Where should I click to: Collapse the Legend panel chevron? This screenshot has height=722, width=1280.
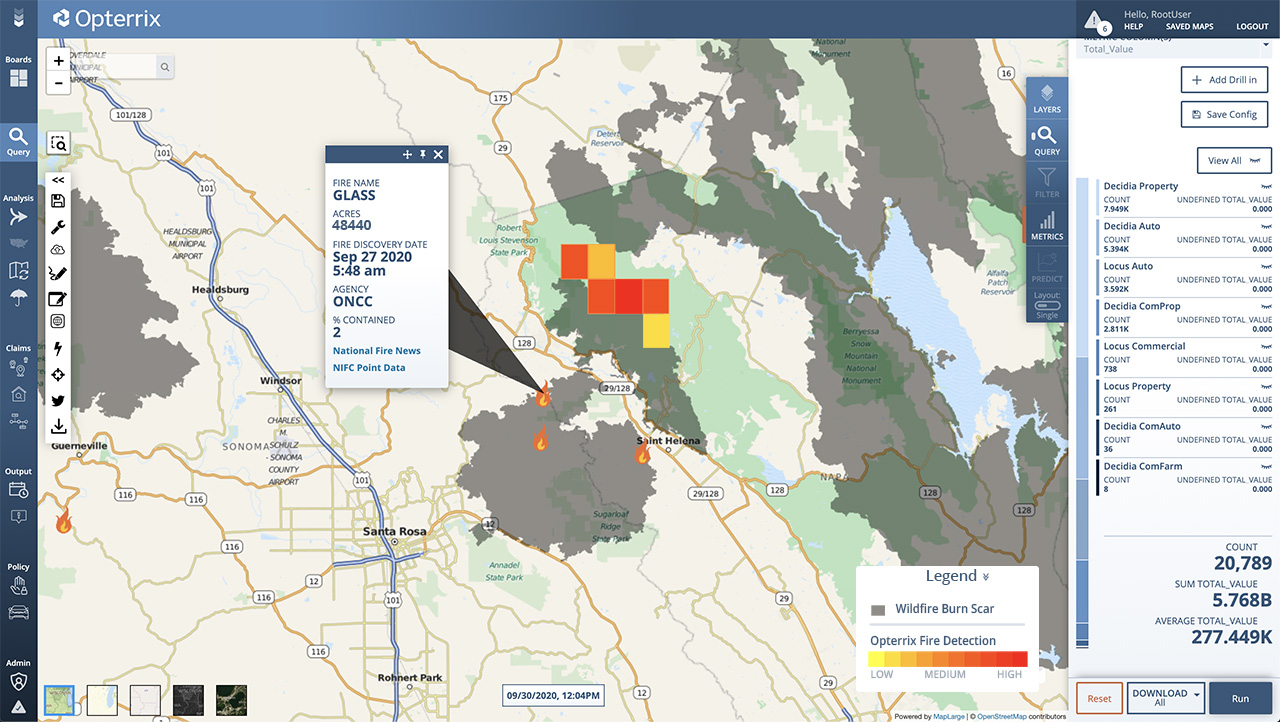(x=986, y=577)
